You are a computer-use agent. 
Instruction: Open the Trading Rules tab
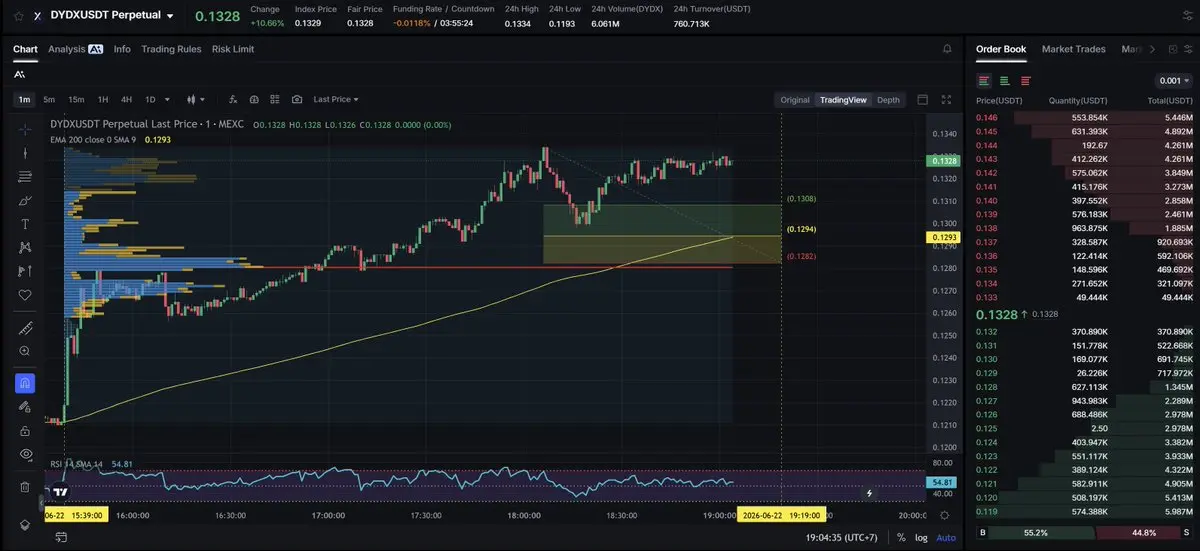point(171,49)
